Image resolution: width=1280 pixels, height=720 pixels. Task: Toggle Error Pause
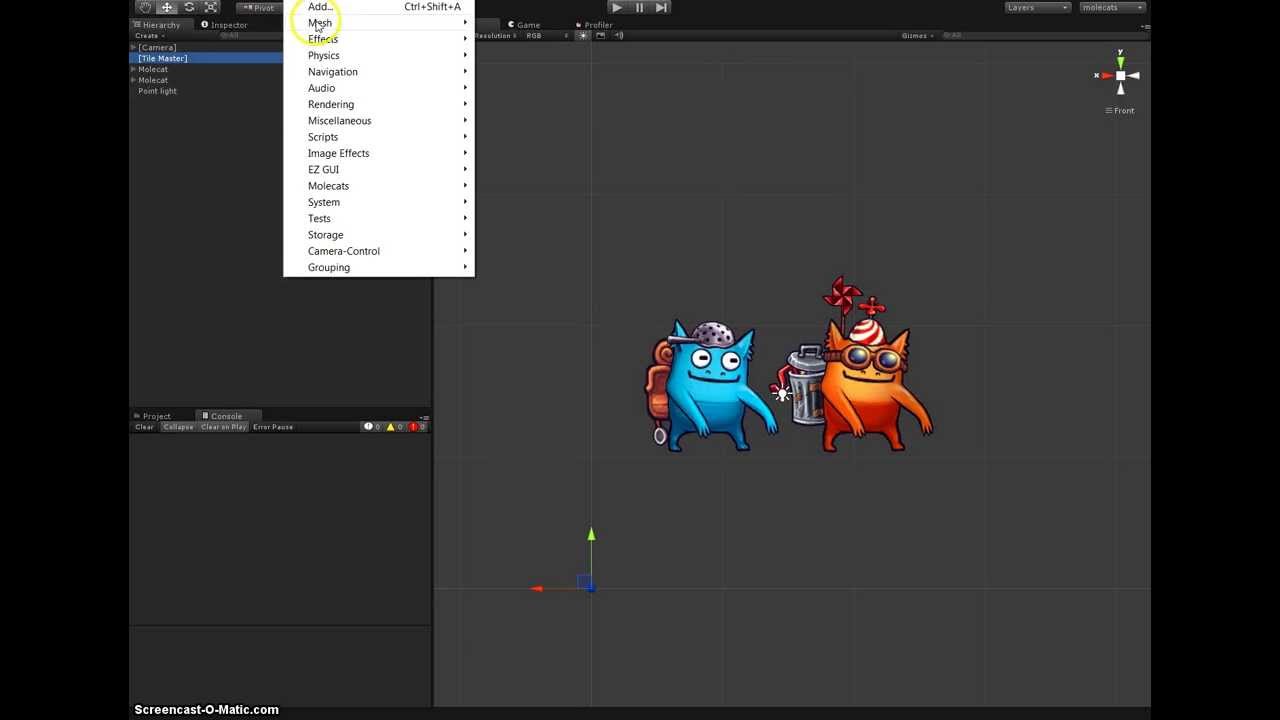[273, 427]
